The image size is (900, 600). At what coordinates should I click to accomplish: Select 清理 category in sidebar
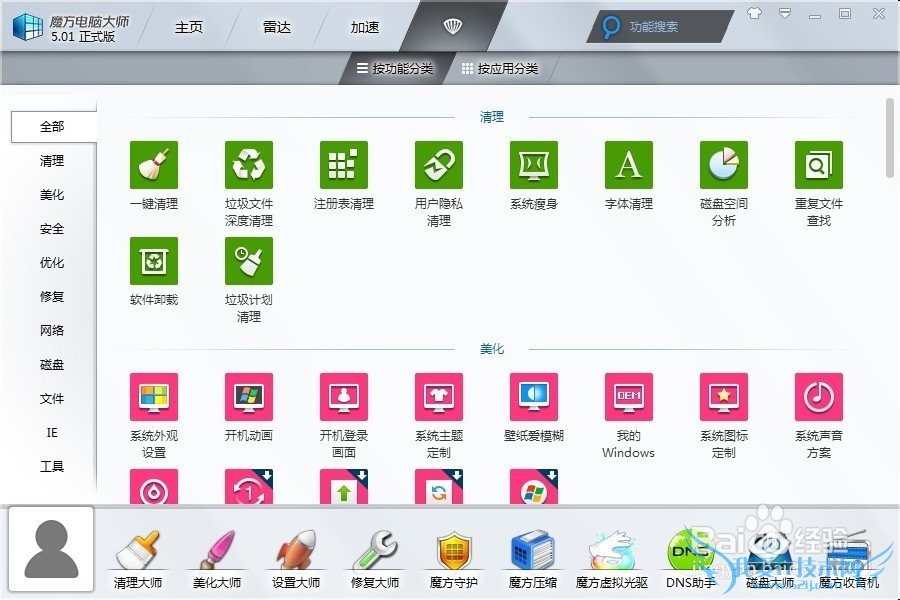pyautogui.click(x=52, y=161)
